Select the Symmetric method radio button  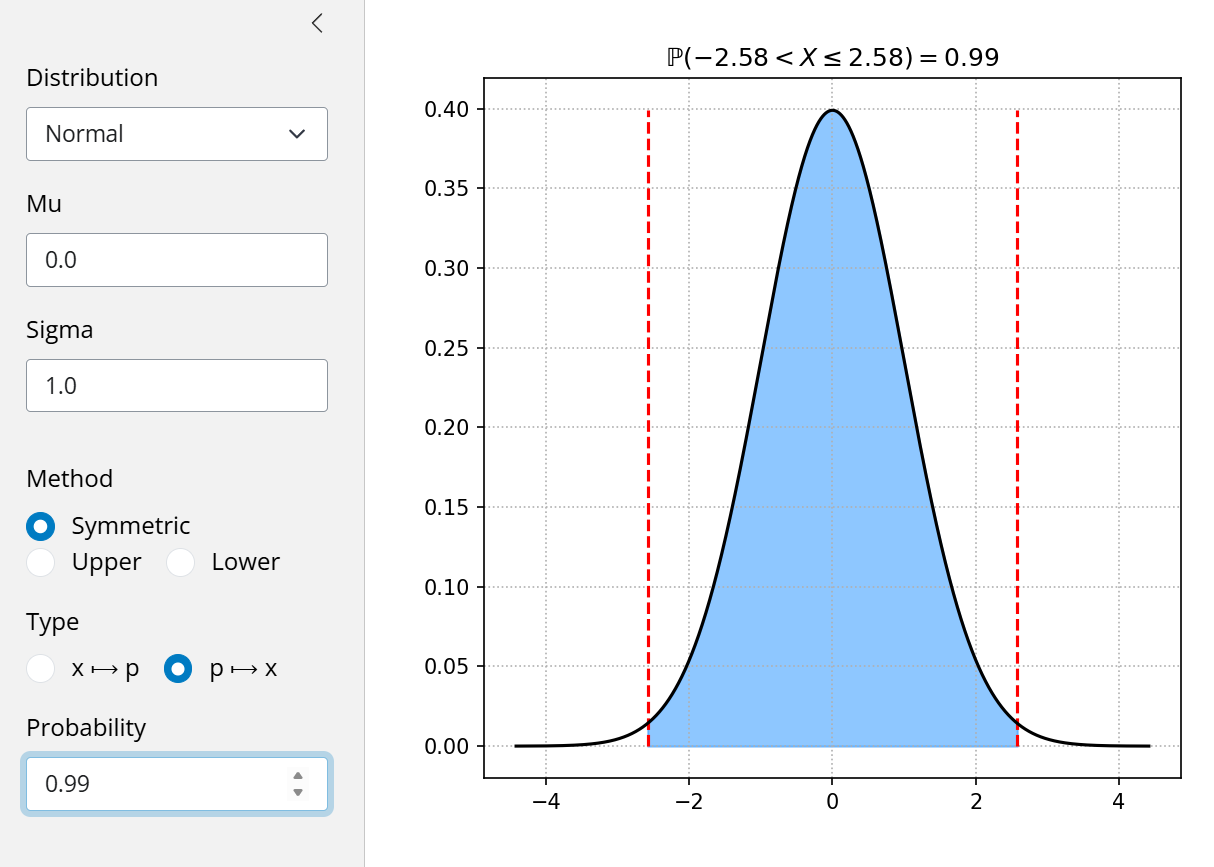pos(41,526)
